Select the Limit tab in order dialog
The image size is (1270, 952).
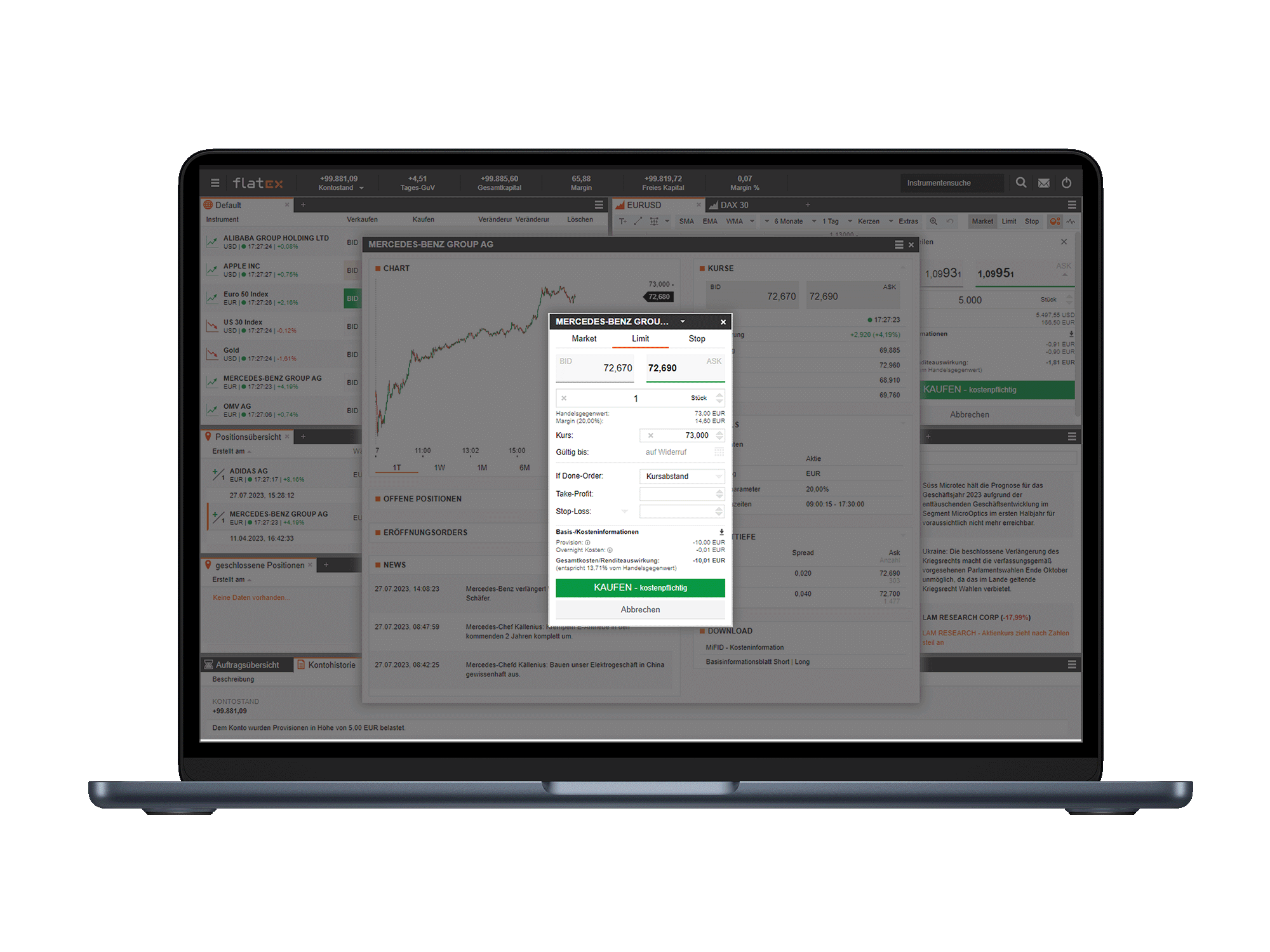640,339
